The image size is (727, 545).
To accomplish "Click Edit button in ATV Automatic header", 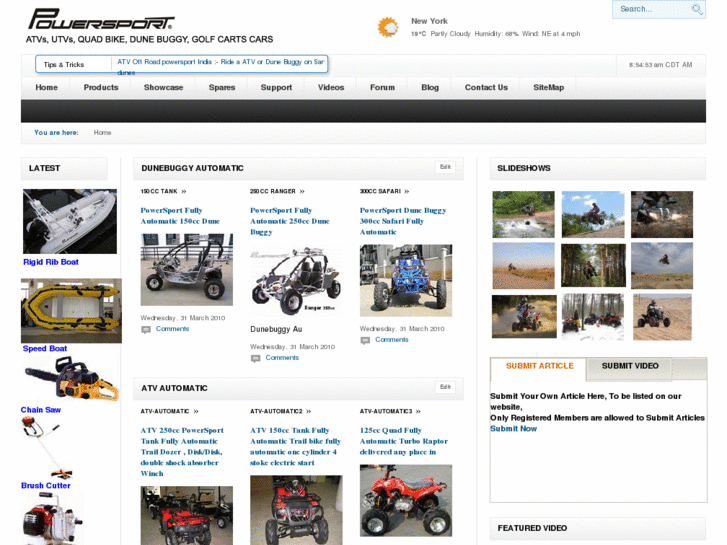I will click(x=445, y=387).
